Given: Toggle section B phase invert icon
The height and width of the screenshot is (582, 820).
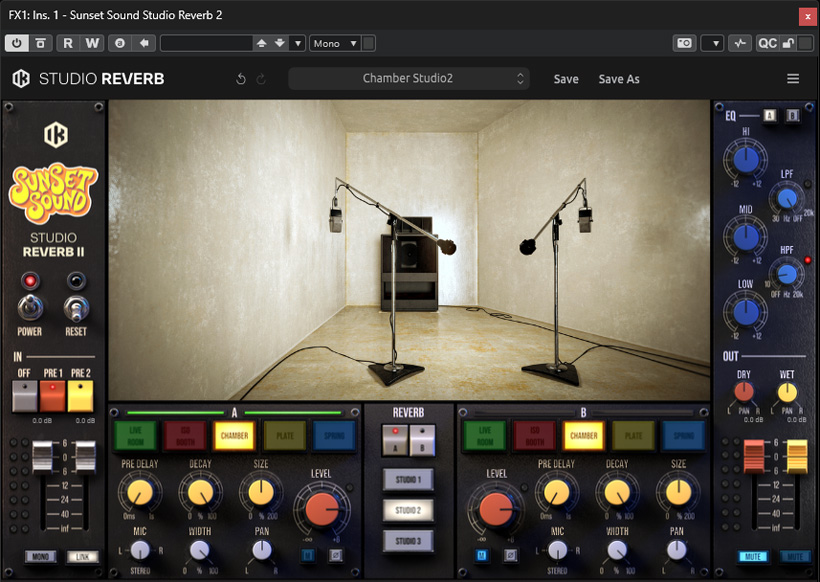Looking at the screenshot, I should pos(511,555).
